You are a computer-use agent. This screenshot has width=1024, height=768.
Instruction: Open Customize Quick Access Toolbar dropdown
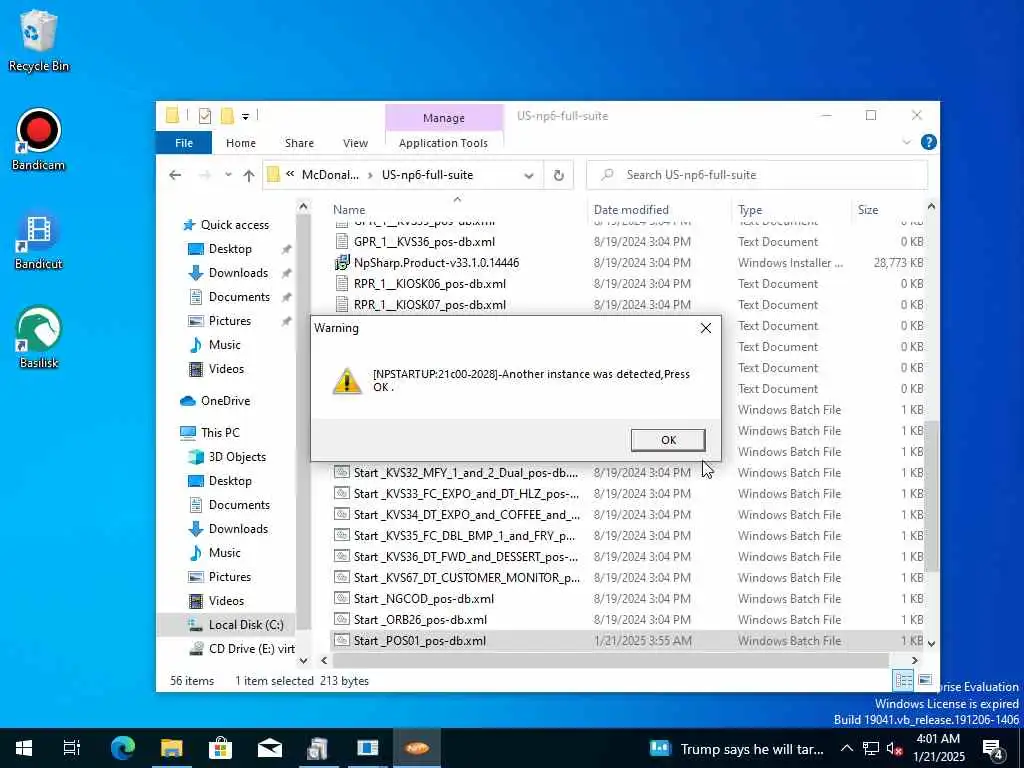point(246,116)
